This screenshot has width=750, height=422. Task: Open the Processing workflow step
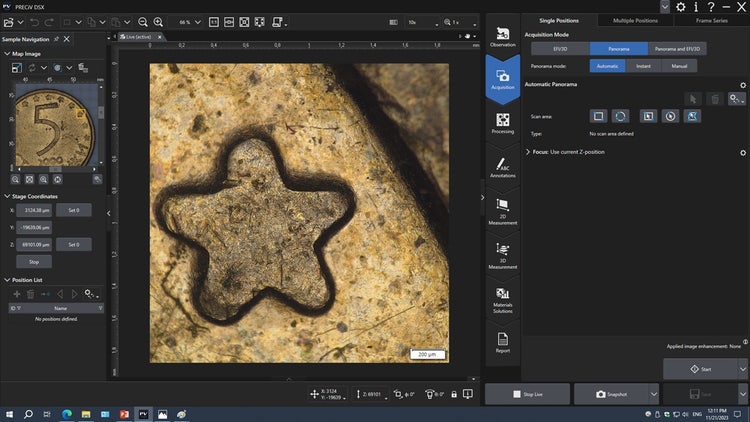tap(502, 123)
